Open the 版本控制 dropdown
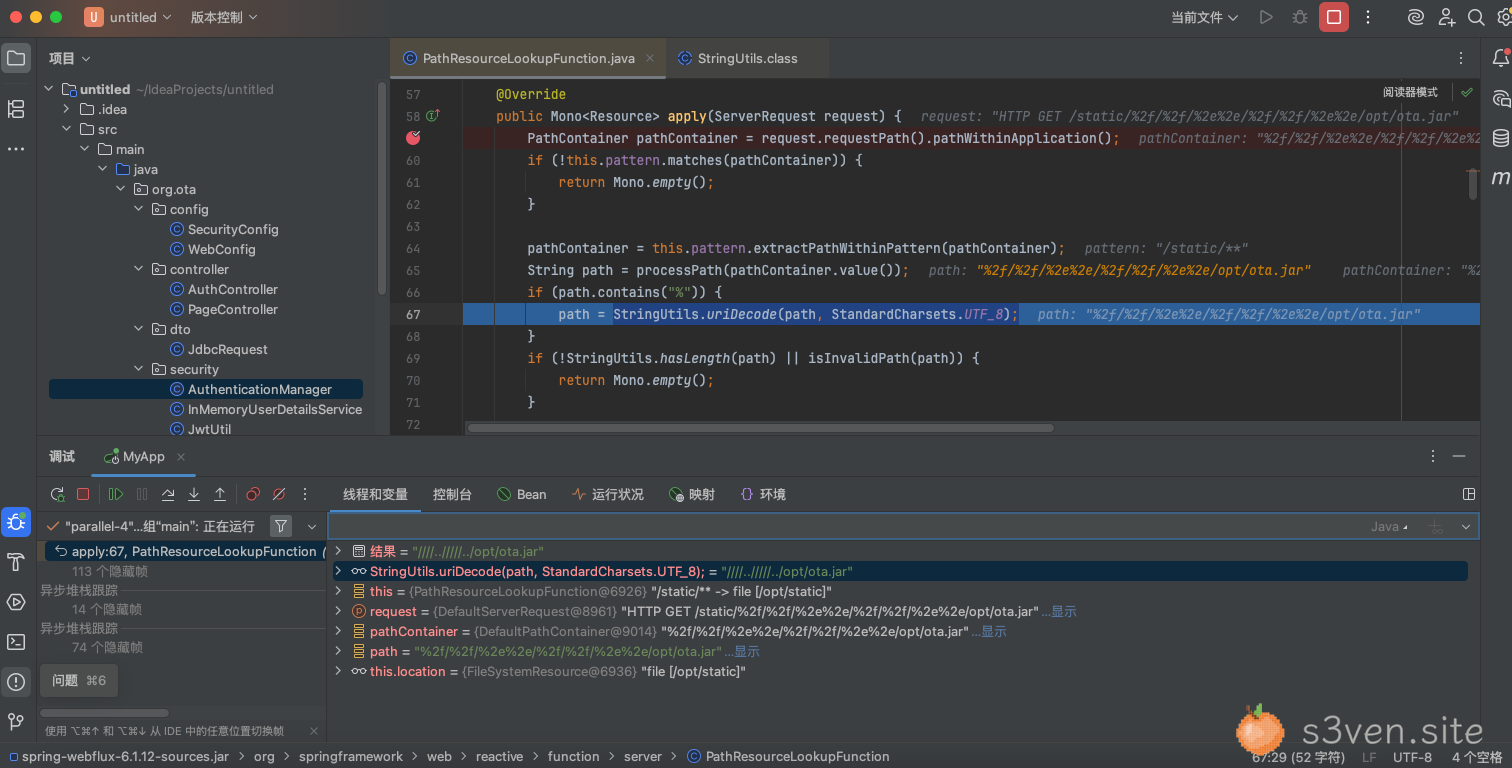 224,17
